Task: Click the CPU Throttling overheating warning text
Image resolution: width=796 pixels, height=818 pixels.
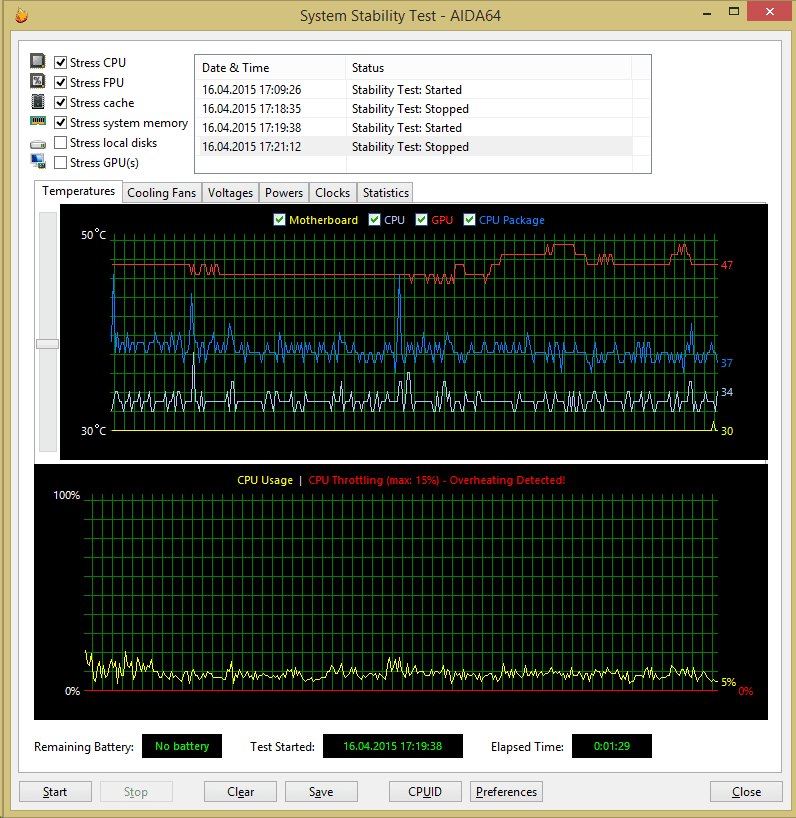Action: [x=437, y=480]
